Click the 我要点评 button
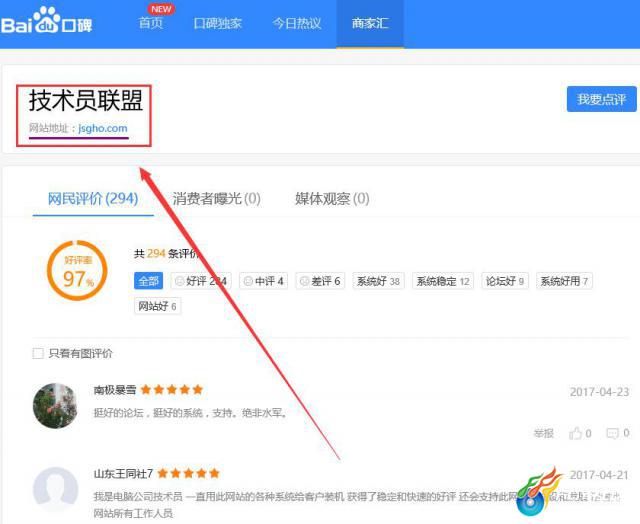Image resolution: width=640 pixels, height=524 pixels. (602, 99)
